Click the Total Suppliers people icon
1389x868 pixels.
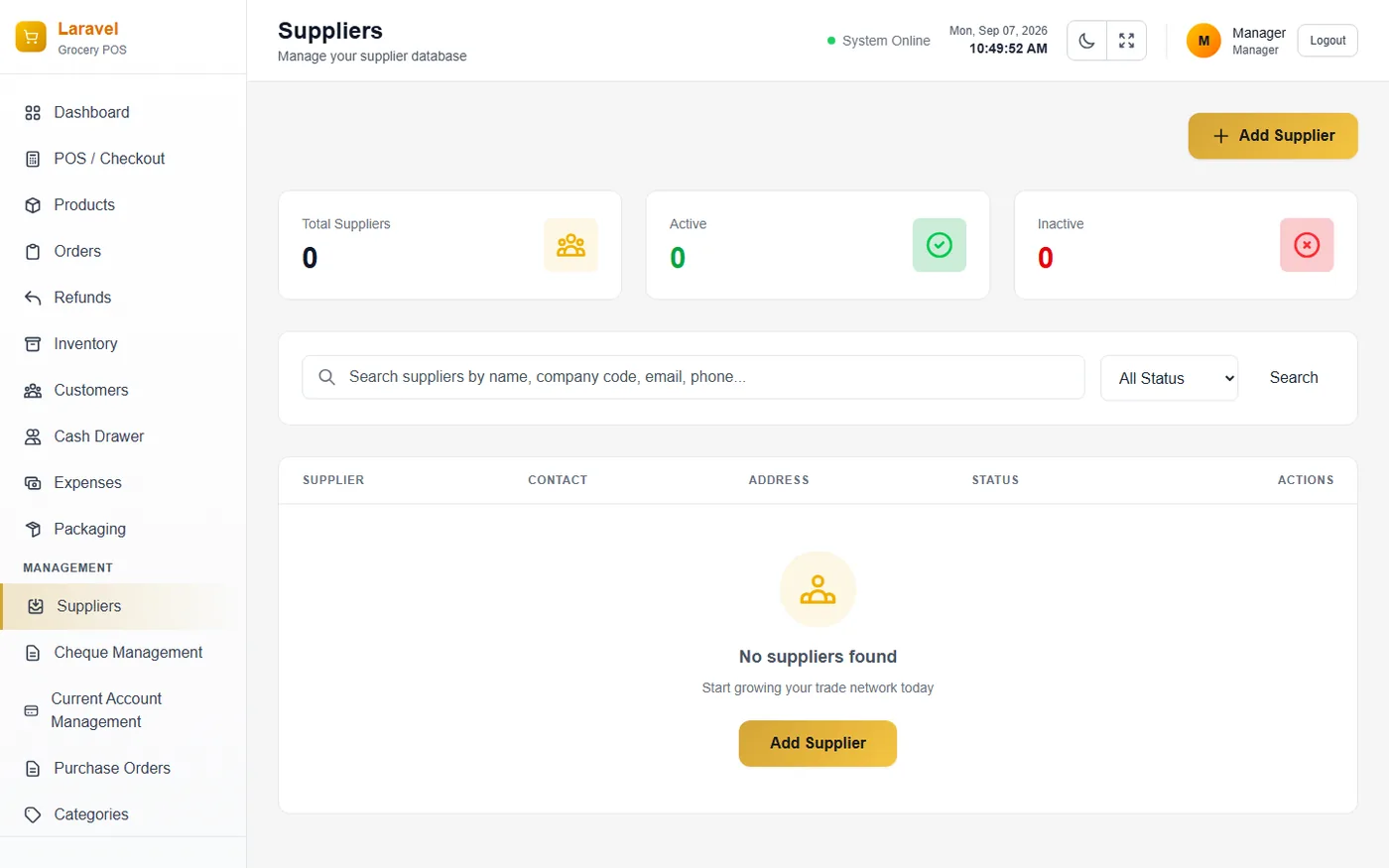coord(570,245)
